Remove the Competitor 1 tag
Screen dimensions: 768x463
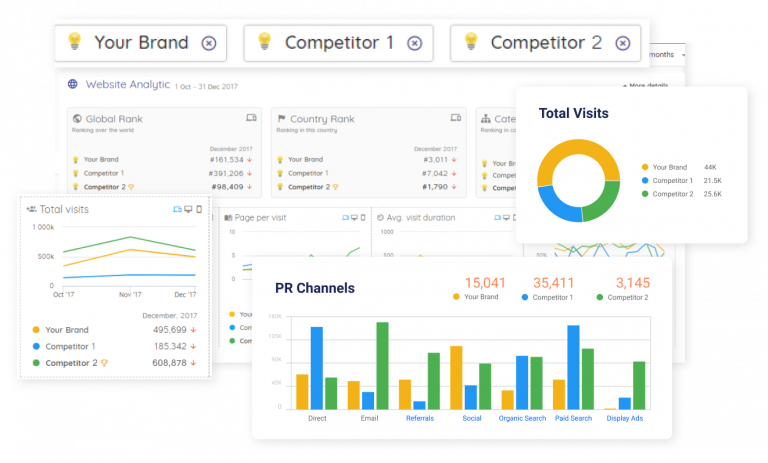(414, 43)
